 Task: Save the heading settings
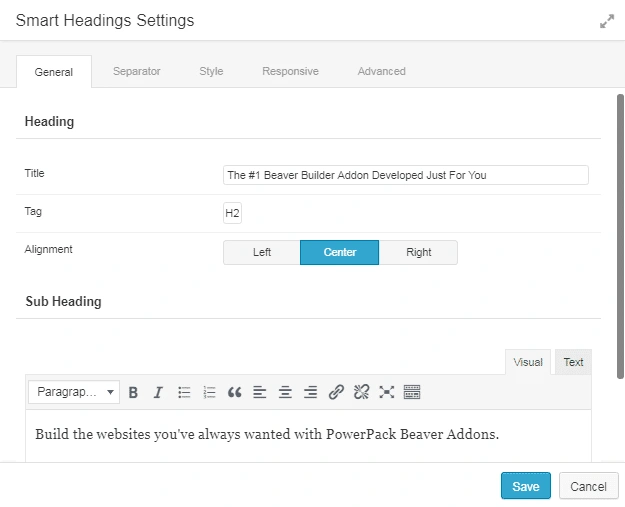point(525,487)
